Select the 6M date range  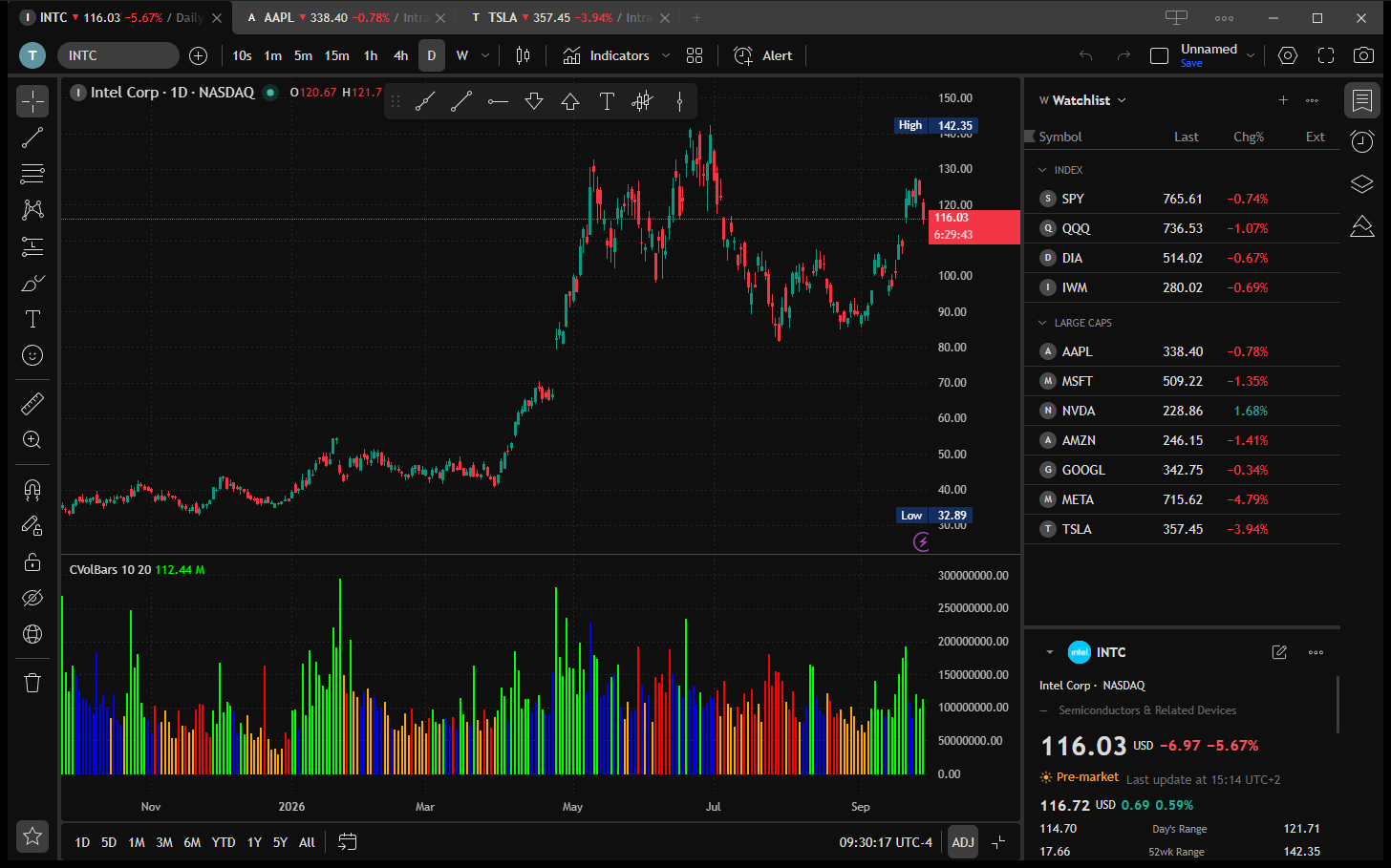click(x=192, y=842)
